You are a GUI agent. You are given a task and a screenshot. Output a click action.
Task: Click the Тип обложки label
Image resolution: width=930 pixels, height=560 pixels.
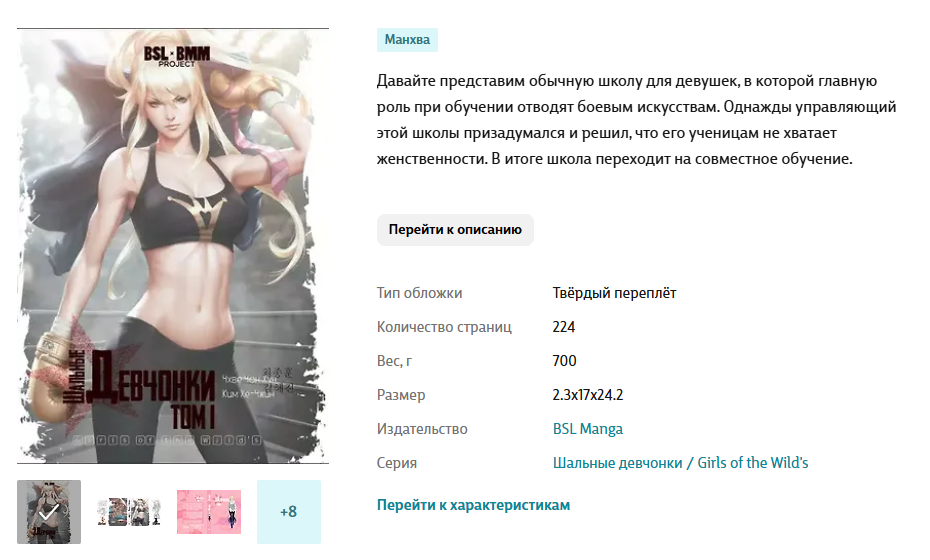(x=419, y=293)
